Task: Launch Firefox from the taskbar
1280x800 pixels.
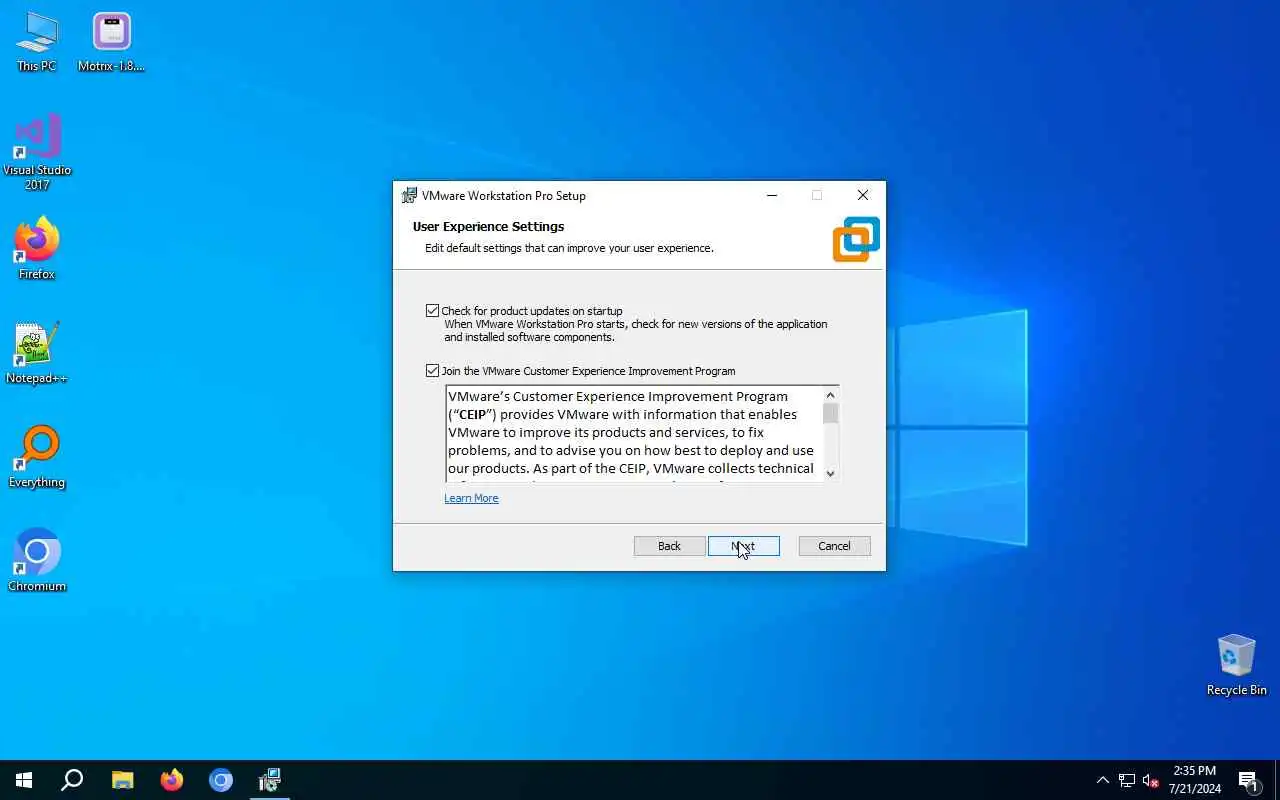Action: tap(172, 780)
